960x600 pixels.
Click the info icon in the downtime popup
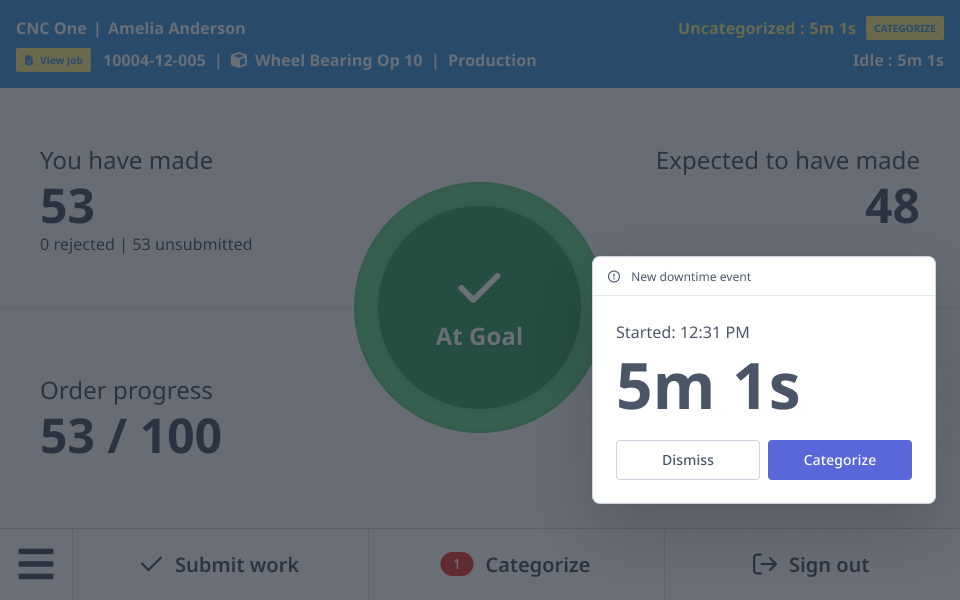click(615, 277)
